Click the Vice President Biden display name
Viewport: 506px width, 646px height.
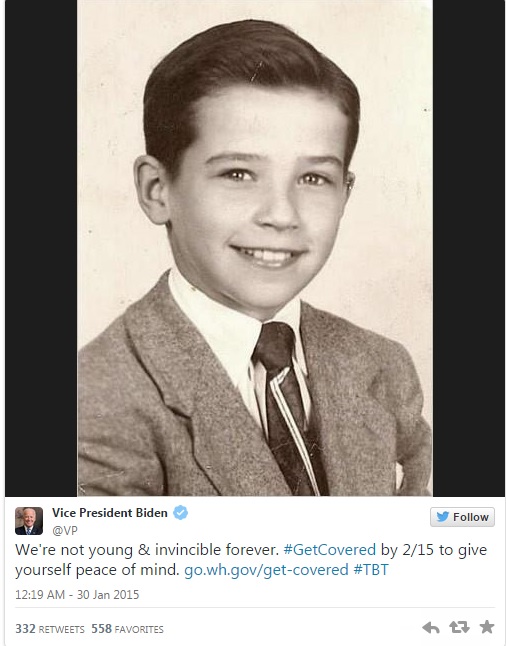pos(110,513)
